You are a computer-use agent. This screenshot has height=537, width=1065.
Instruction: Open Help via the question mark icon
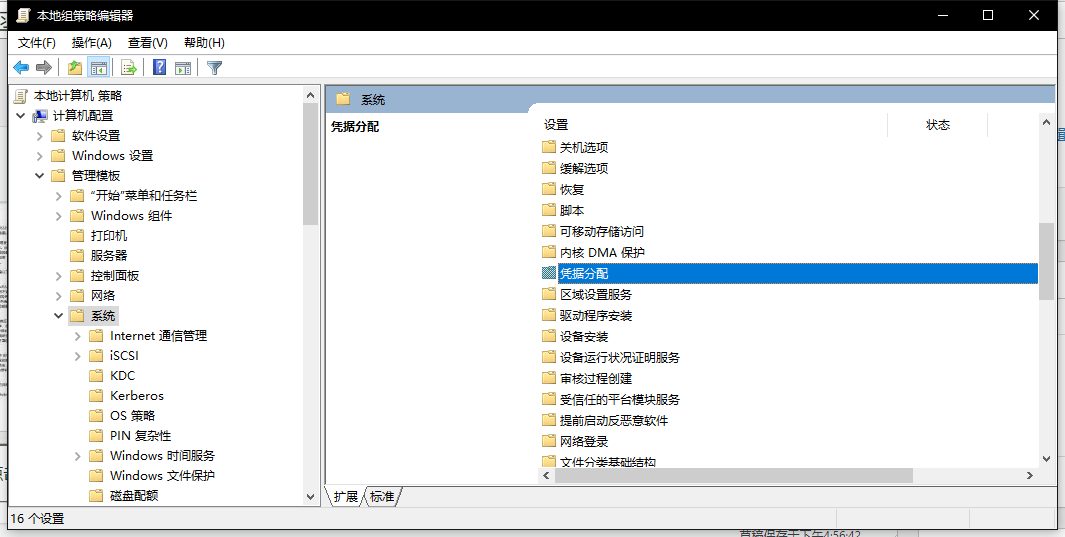pos(159,68)
